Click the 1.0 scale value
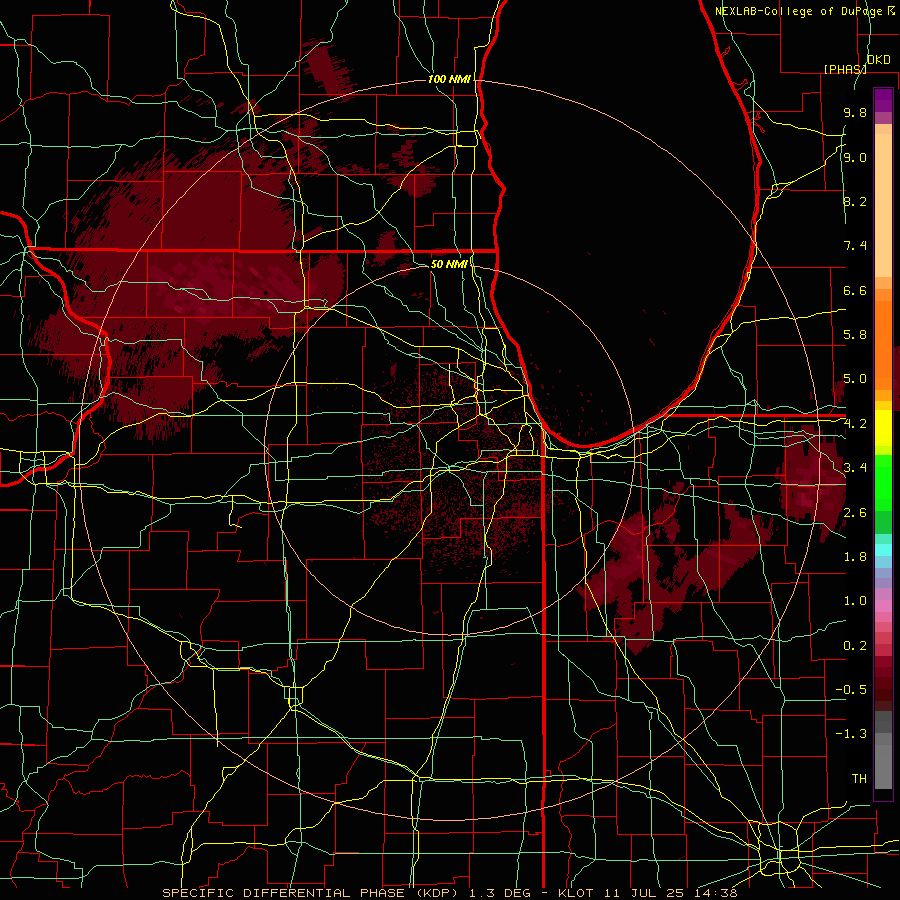 click(855, 601)
